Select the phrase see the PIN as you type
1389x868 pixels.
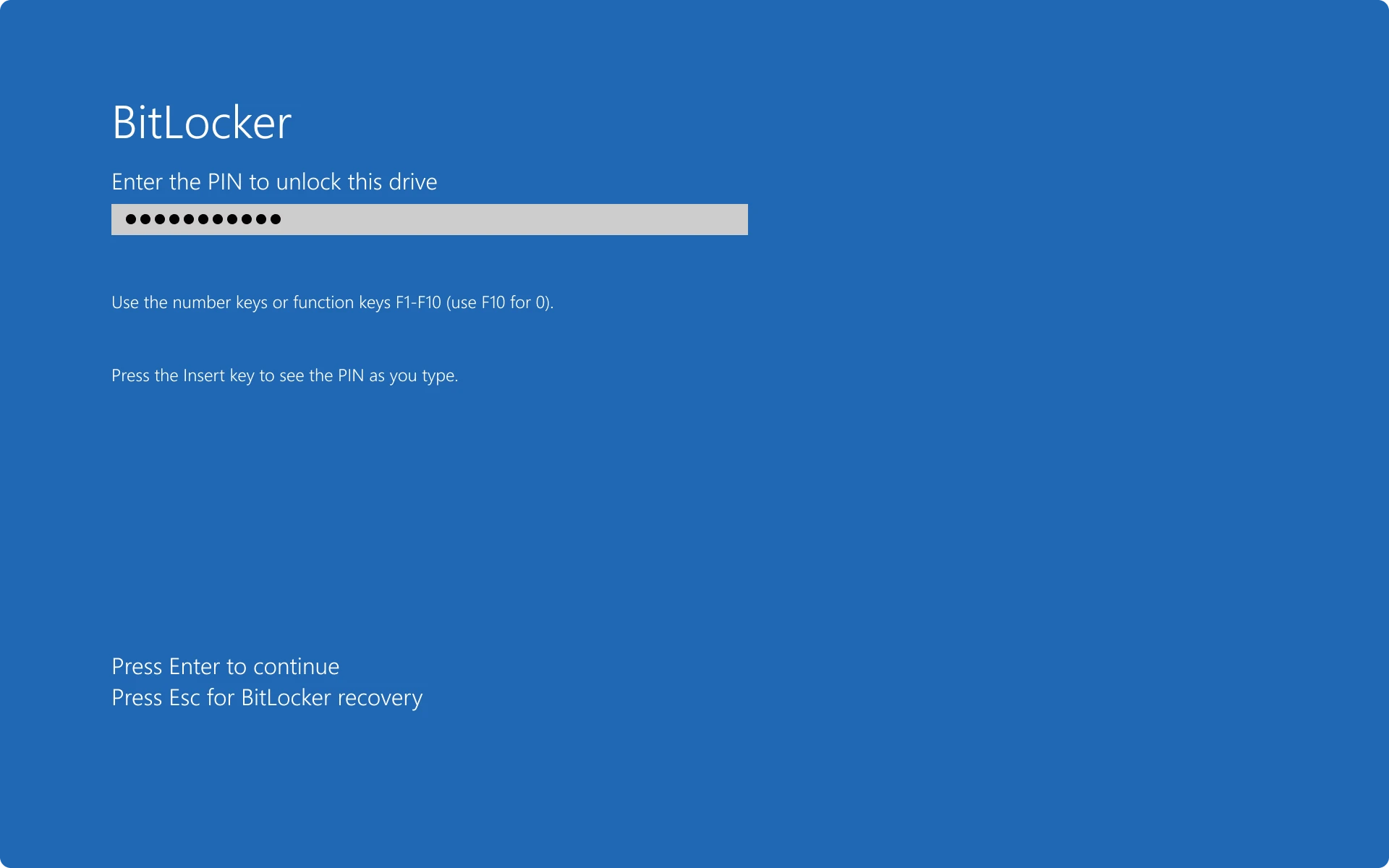tap(368, 375)
